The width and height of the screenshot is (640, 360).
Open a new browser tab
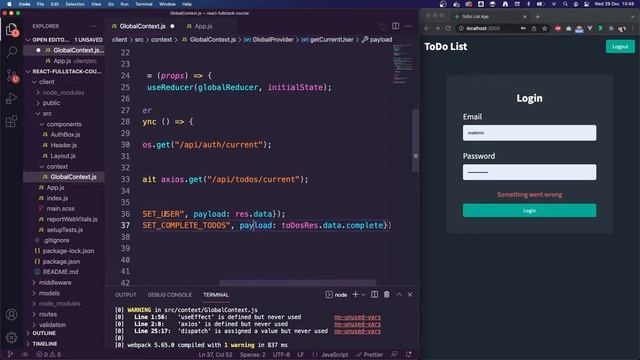coord(538,17)
